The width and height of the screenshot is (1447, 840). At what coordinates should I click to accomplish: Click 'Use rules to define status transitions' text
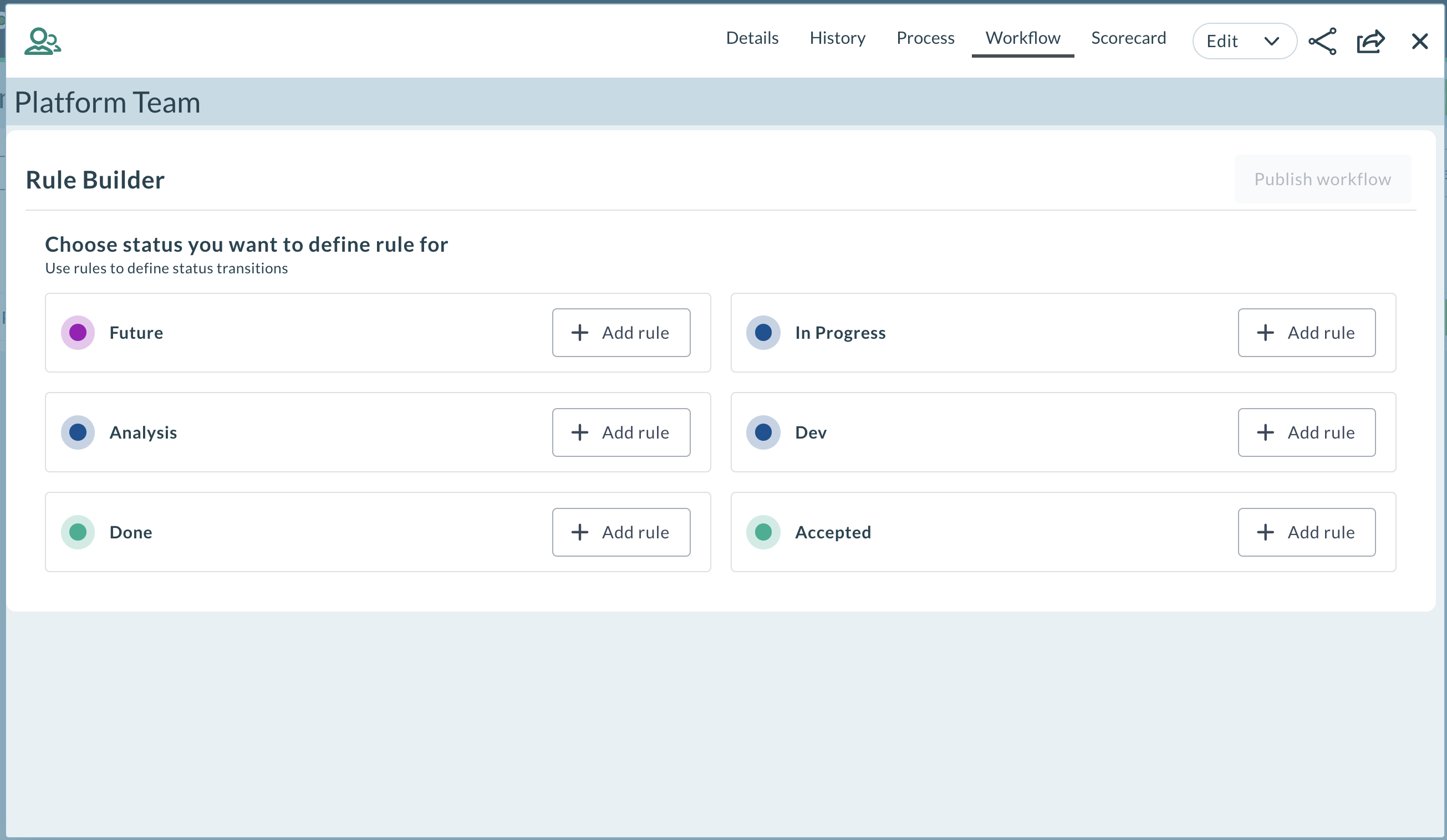click(x=166, y=269)
